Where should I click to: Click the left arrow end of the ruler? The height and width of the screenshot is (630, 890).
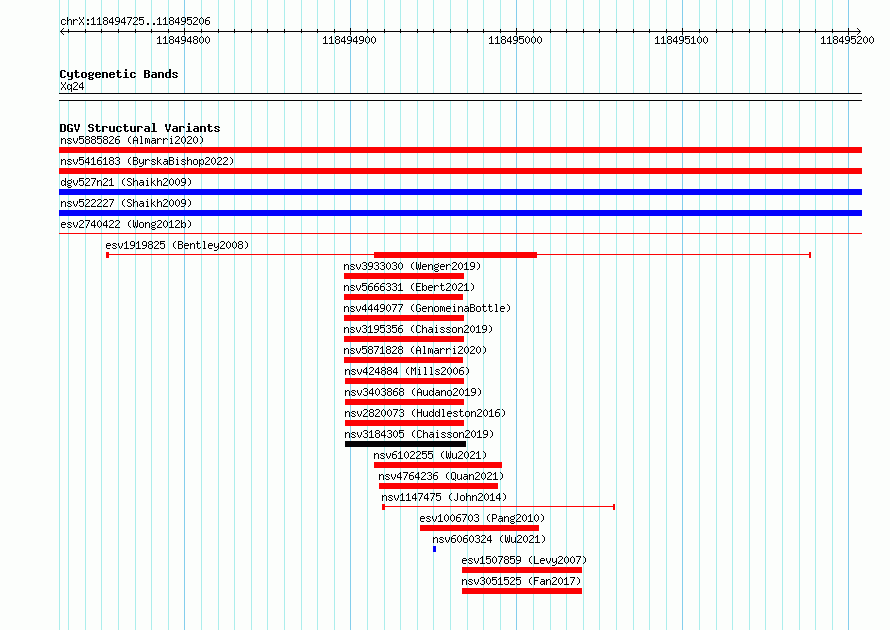pyautogui.click(x=62, y=31)
